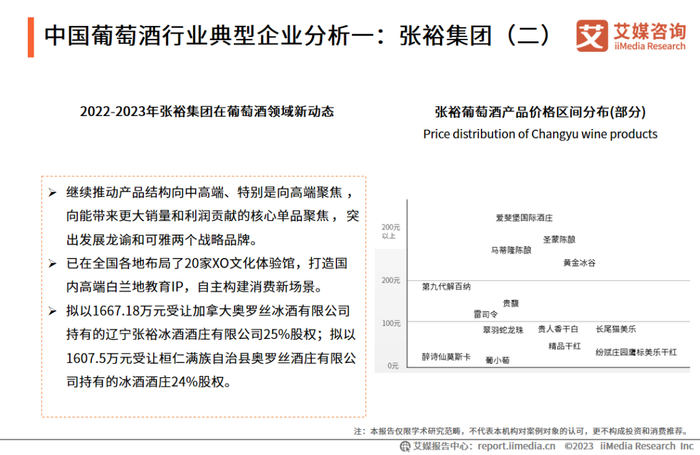Click the 100元 axis label

point(391,323)
